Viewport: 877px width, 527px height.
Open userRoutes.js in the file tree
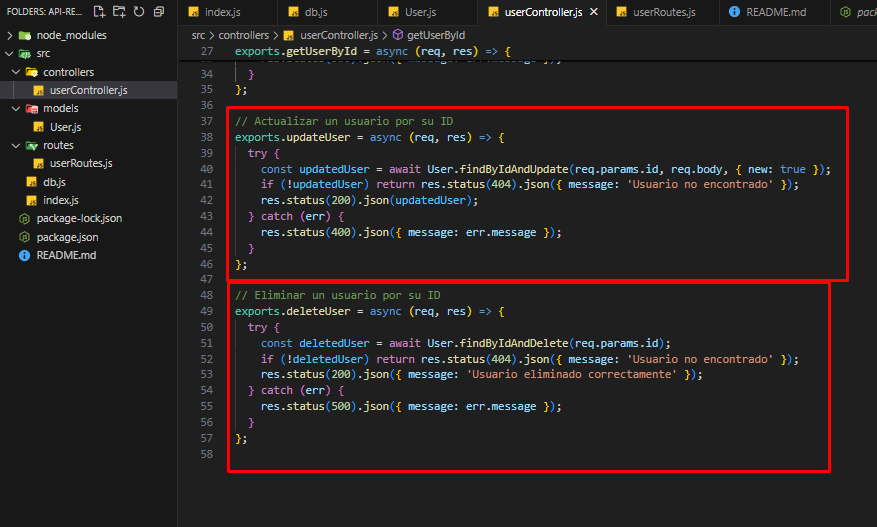[88, 163]
